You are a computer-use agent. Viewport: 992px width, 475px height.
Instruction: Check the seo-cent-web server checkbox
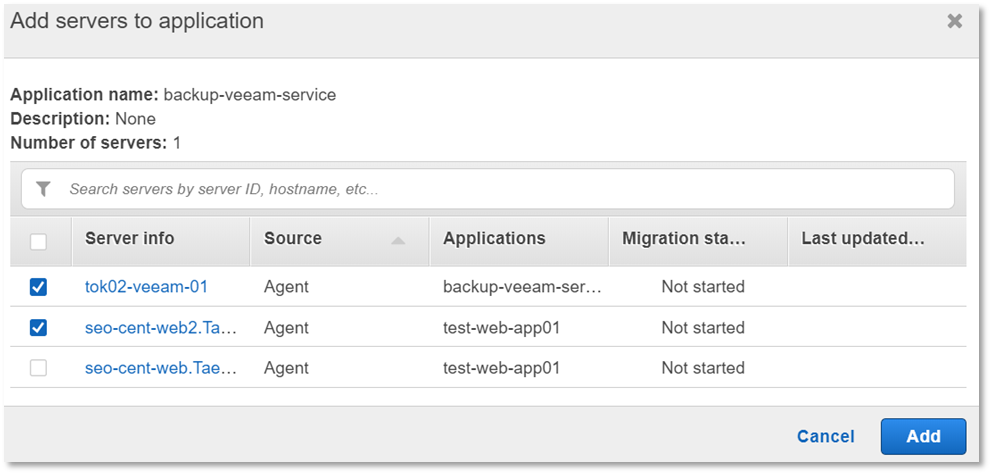pos(38,368)
